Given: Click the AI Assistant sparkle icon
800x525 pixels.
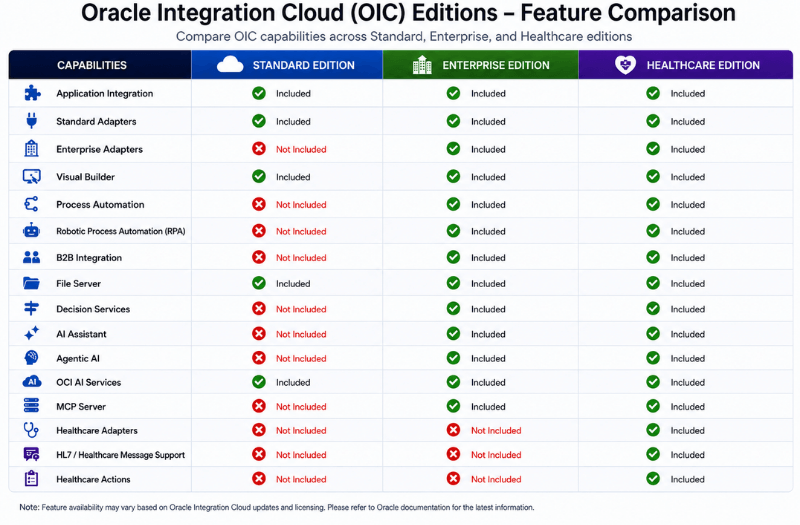Looking at the screenshot, I should [32, 334].
